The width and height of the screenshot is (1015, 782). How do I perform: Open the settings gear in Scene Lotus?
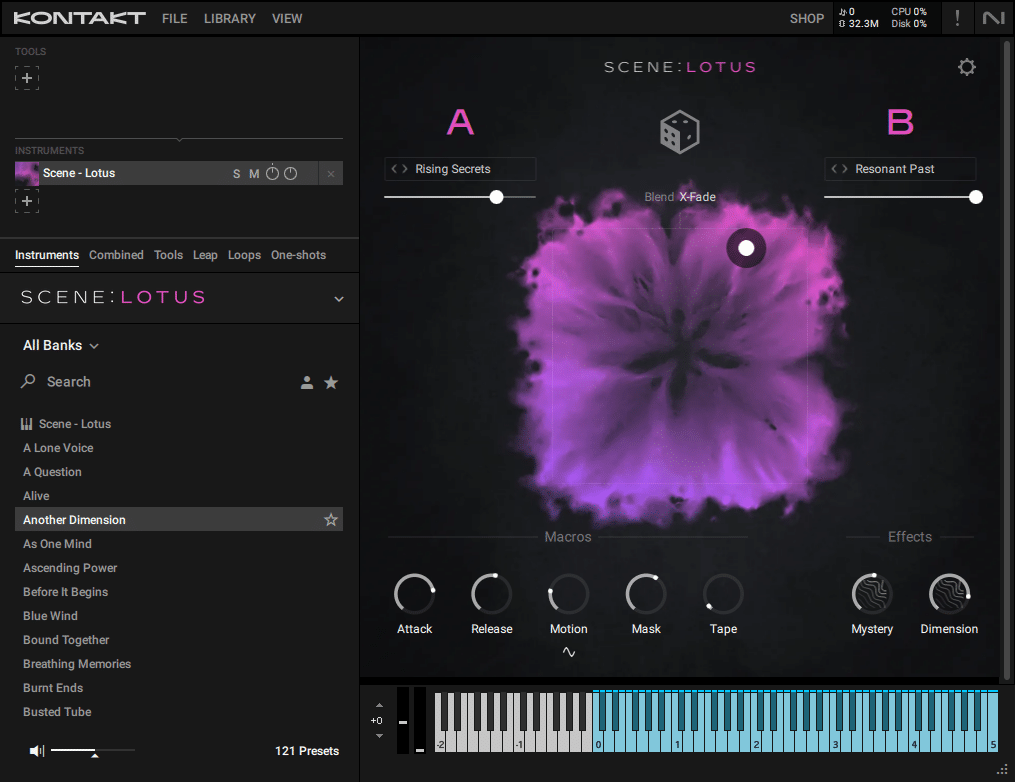[966, 67]
